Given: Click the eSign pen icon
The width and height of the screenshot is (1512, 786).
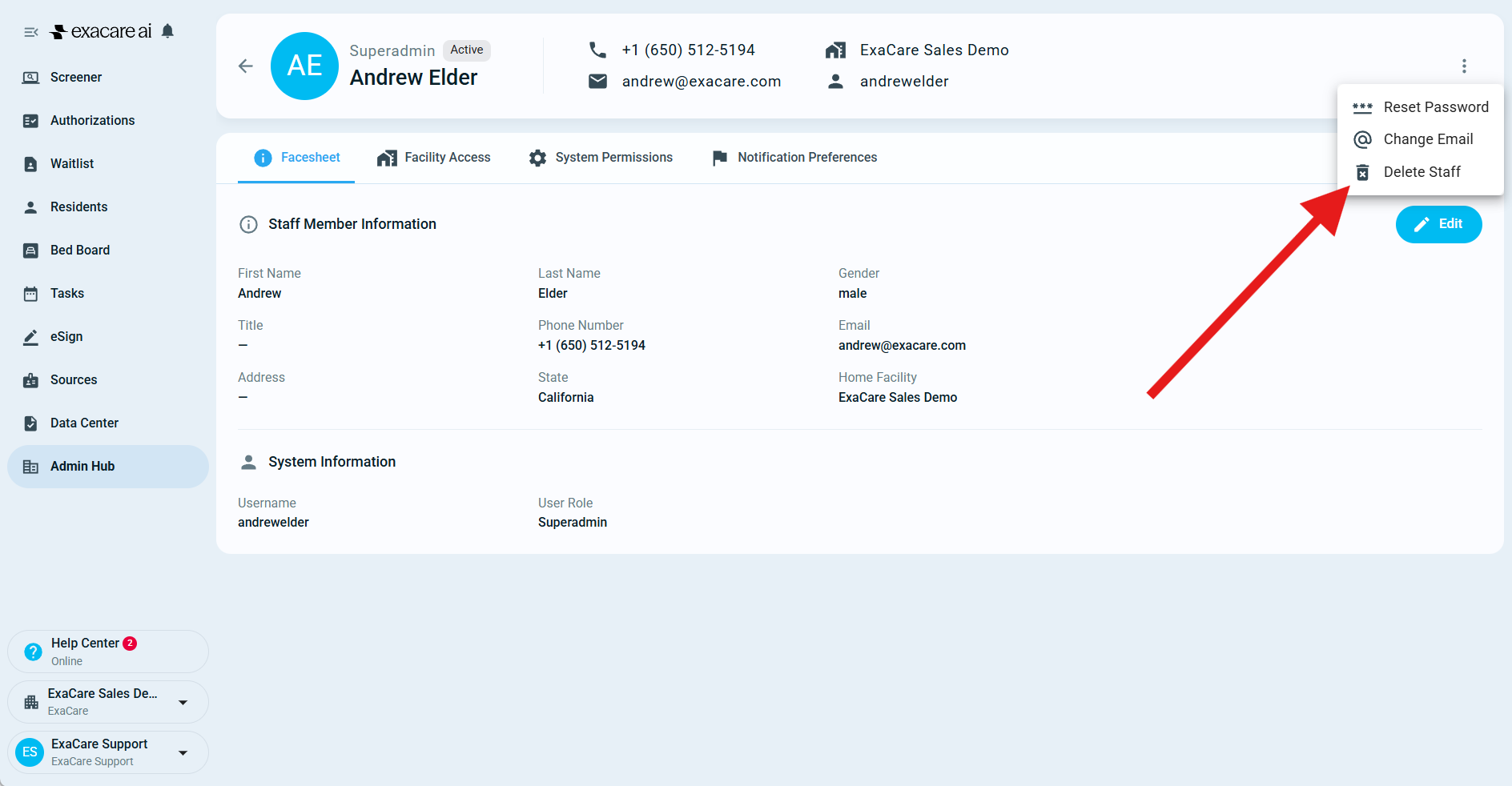Looking at the screenshot, I should click(x=30, y=337).
